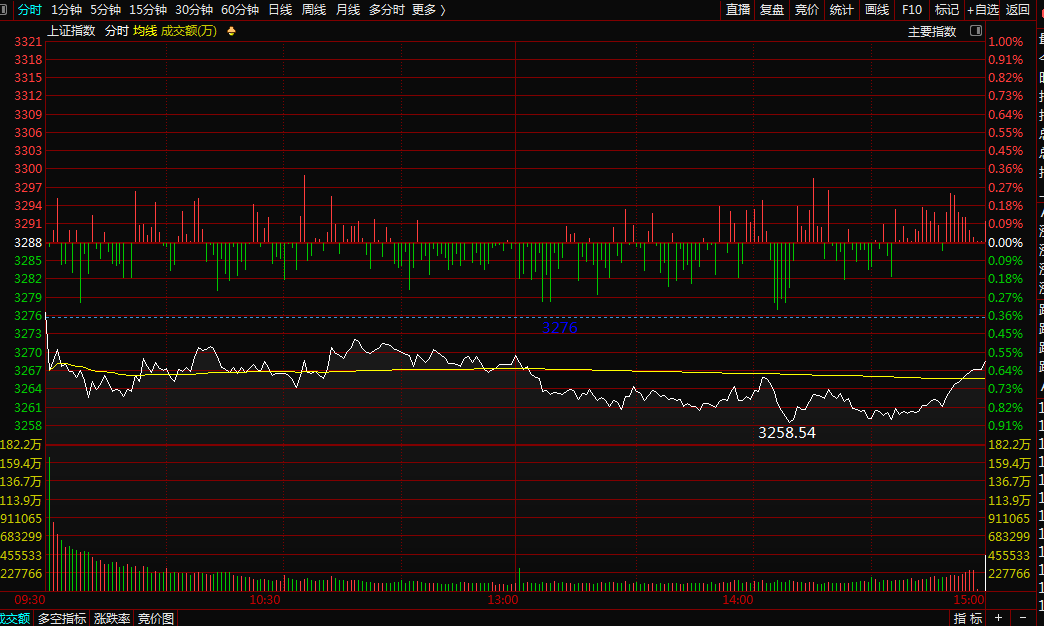
Task: Select the 多空指标 bottom tab
Action: click(x=62, y=618)
